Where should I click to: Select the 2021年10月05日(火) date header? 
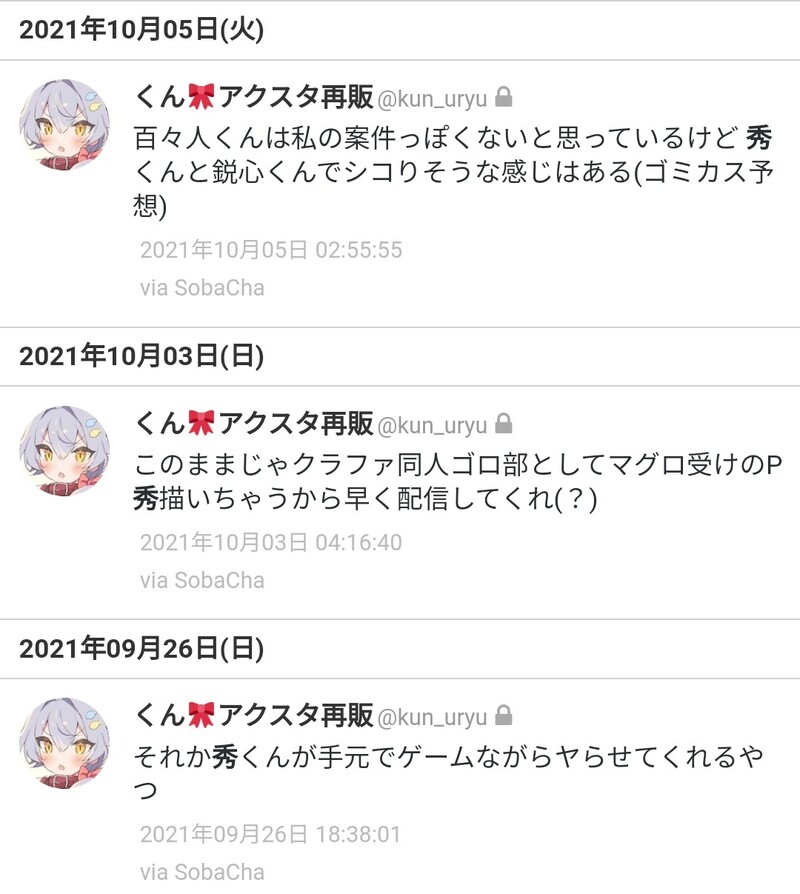(x=141, y=29)
